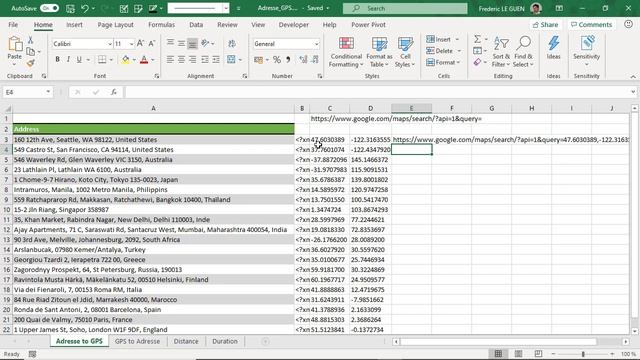640x360 pixels.
Task: Click the Wrap Text icon
Action: point(232,44)
